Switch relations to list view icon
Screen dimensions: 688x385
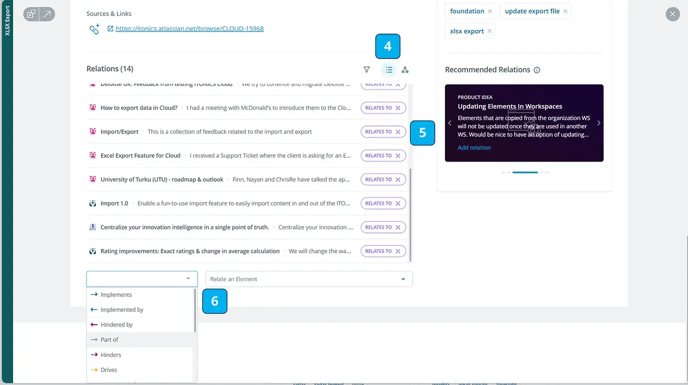coord(389,70)
